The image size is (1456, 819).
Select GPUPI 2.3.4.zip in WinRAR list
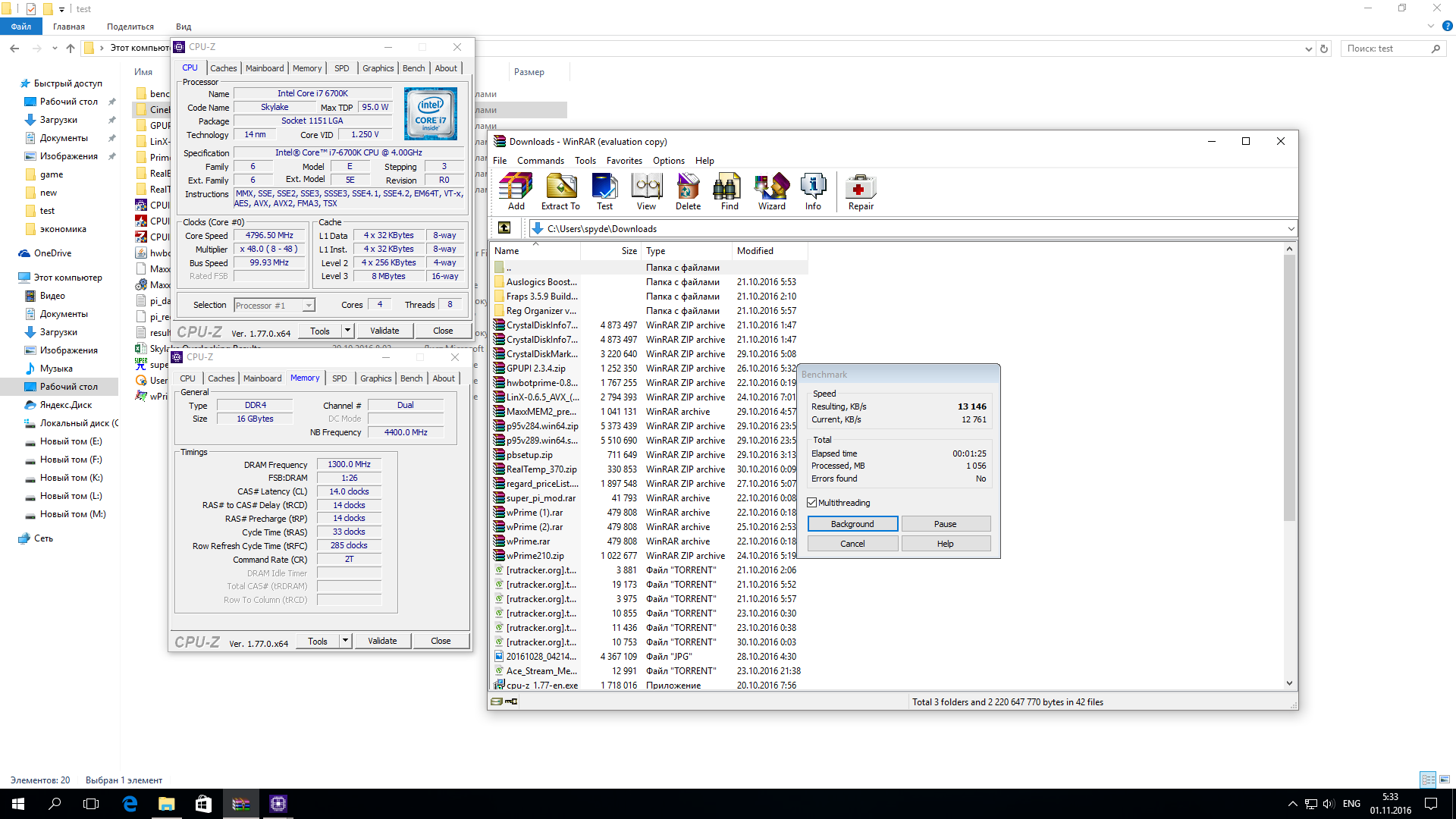coord(535,369)
